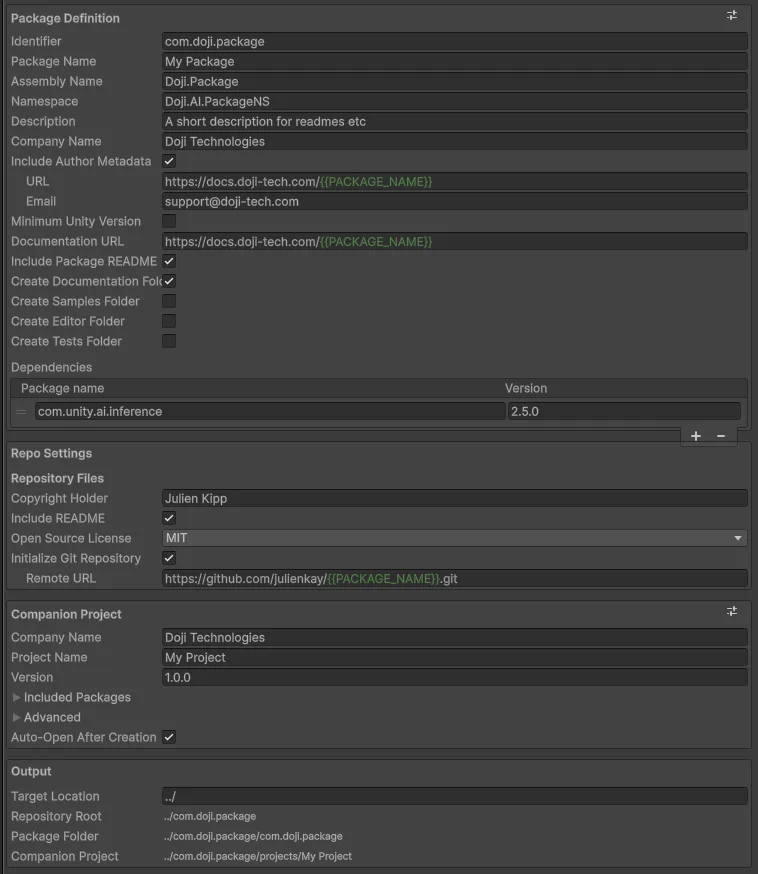Edit Companion Project Version field

click(455, 677)
